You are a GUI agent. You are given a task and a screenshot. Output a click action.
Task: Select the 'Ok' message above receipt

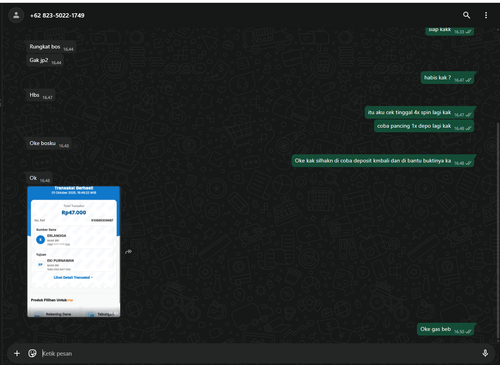39,178
